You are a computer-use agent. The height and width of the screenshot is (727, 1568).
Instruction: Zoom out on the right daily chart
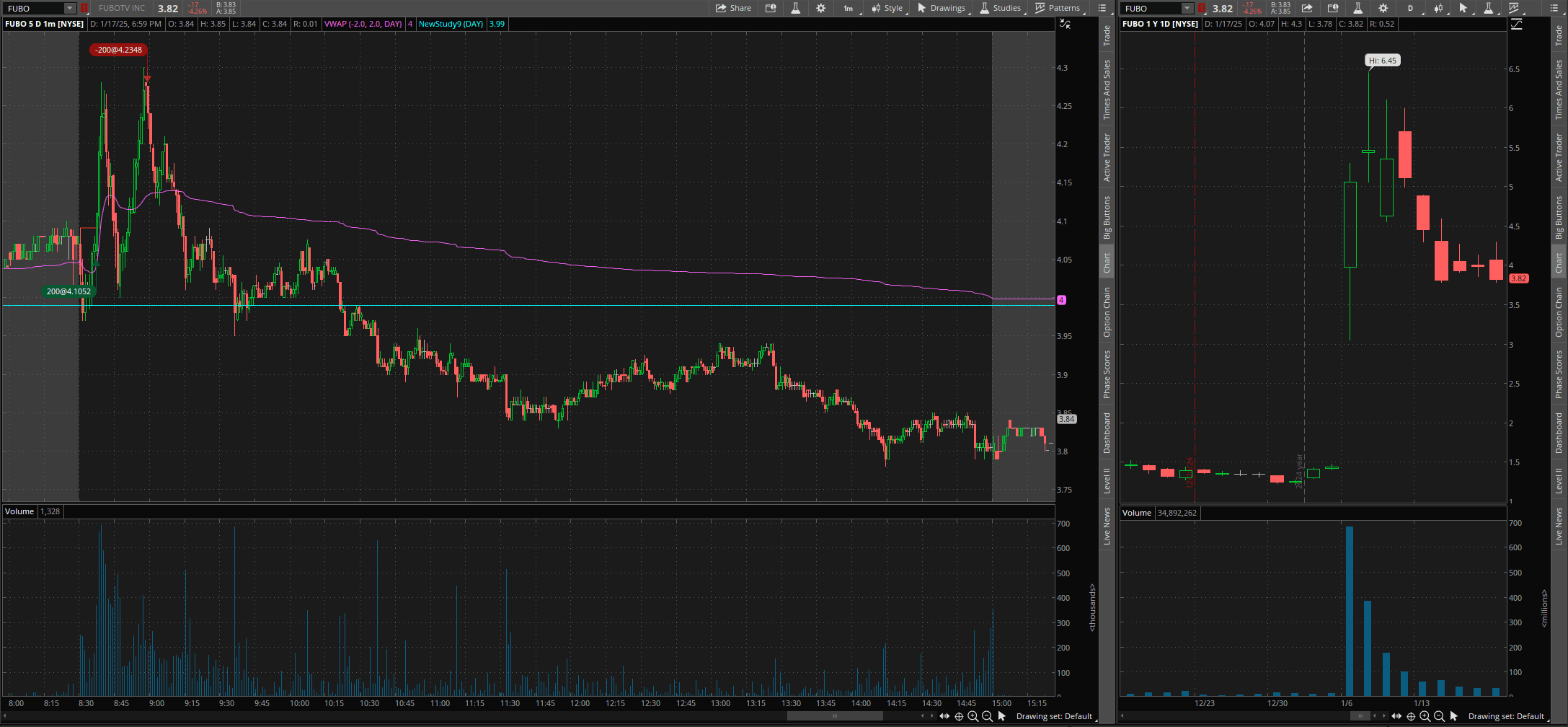point(1439,716)
